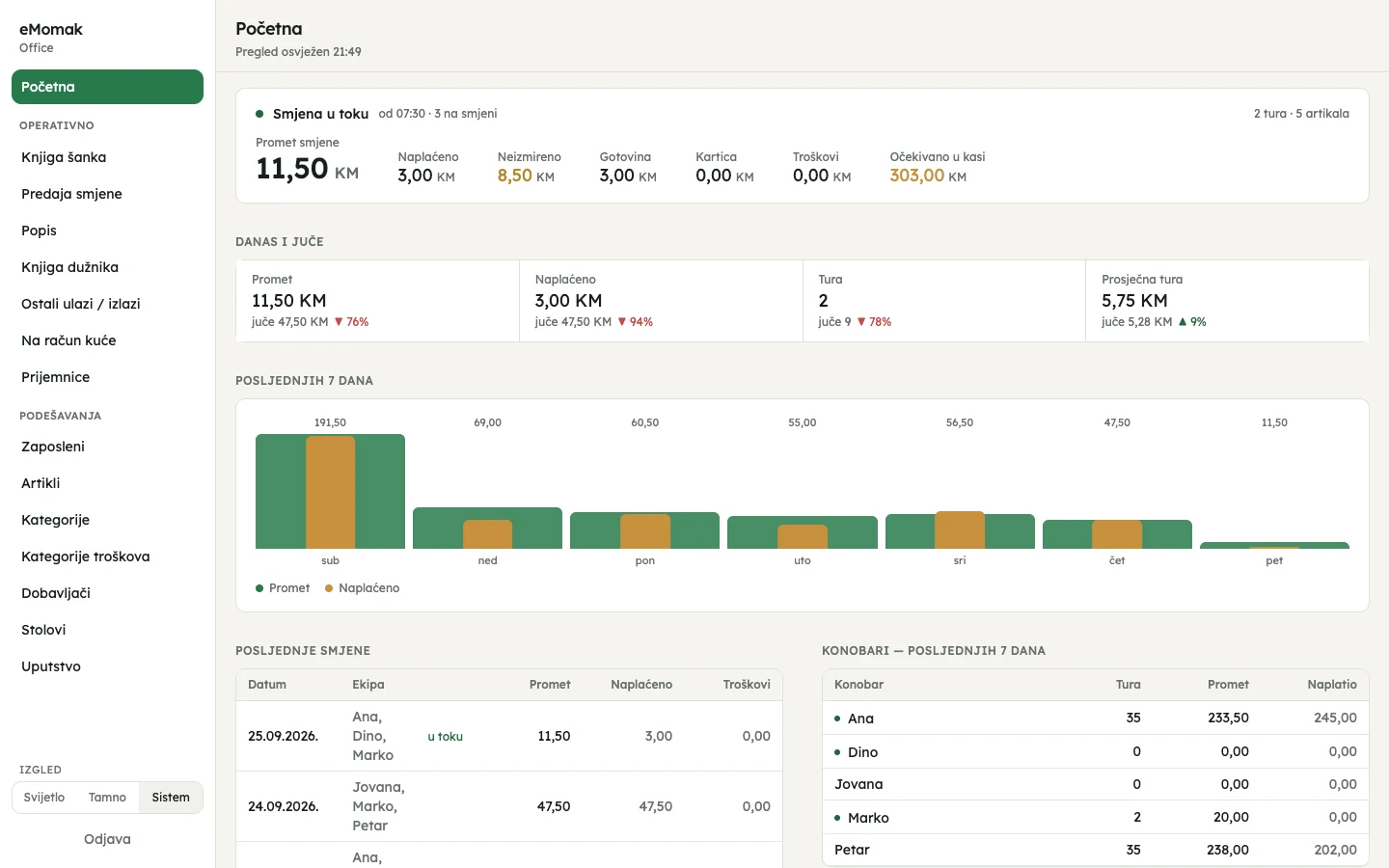Click the green Promet legend dot

pos(259,588)
